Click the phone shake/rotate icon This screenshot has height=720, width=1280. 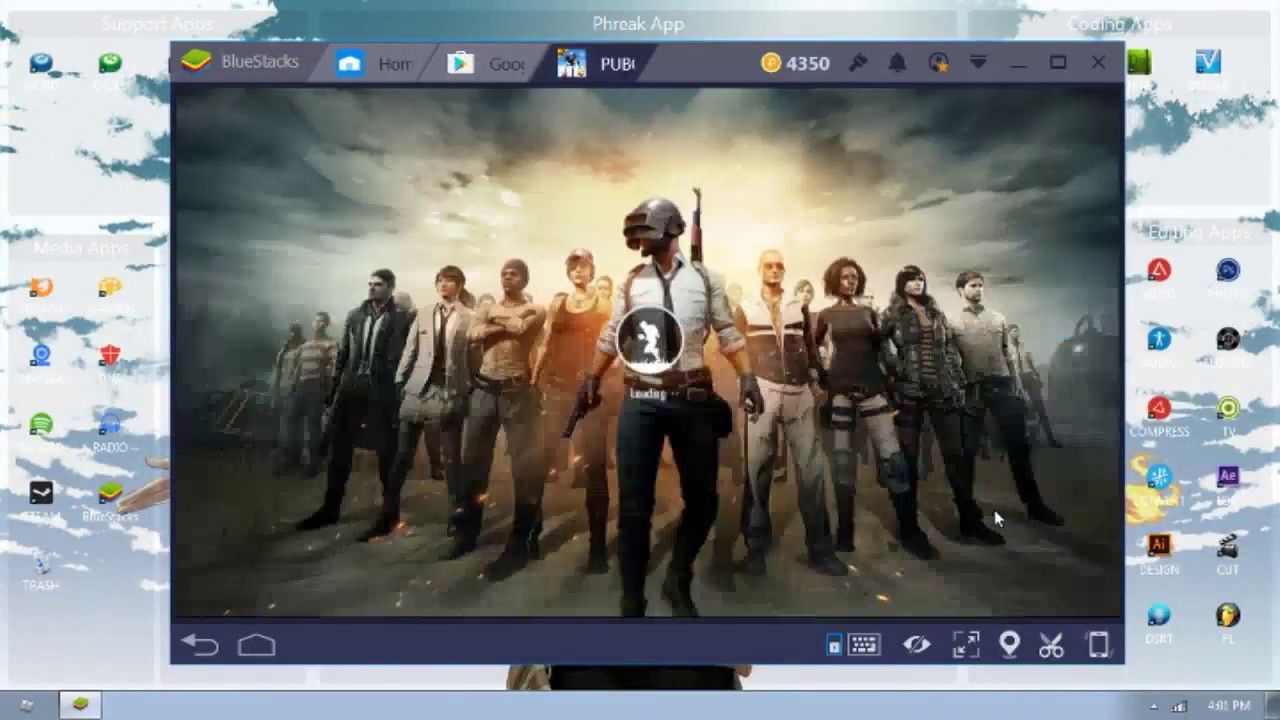tap(1098, 645)
